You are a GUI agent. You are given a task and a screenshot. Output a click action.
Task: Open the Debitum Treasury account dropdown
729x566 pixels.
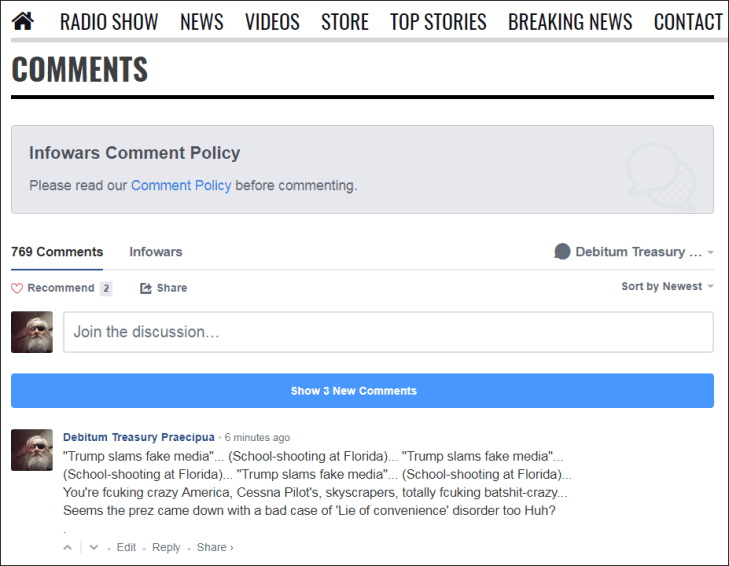(x=634, y=252)
